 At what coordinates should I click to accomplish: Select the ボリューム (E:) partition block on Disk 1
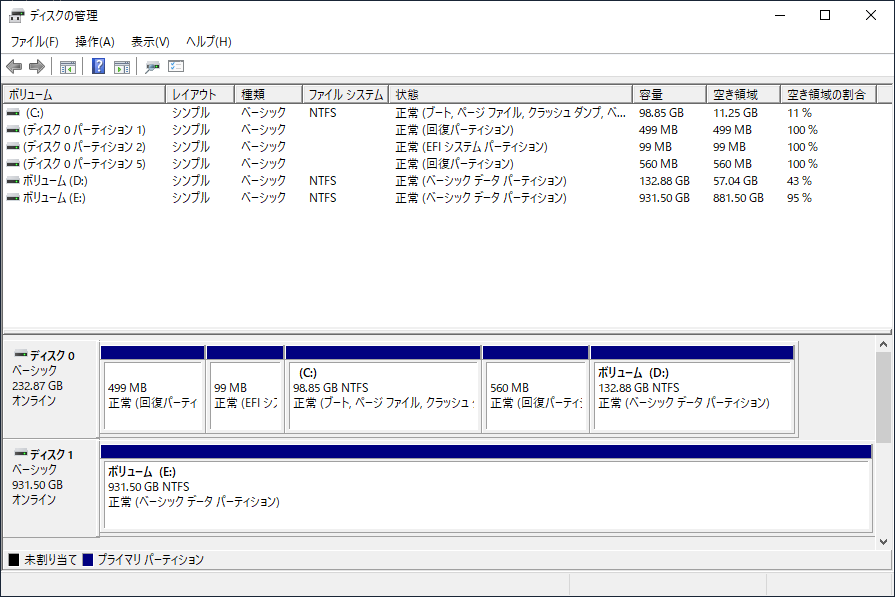click(486, 488)
